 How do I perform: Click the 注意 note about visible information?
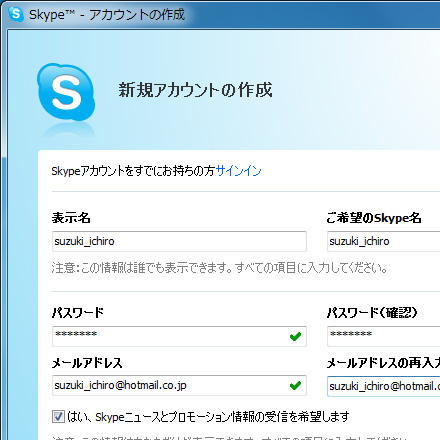[x=219, y=268]
